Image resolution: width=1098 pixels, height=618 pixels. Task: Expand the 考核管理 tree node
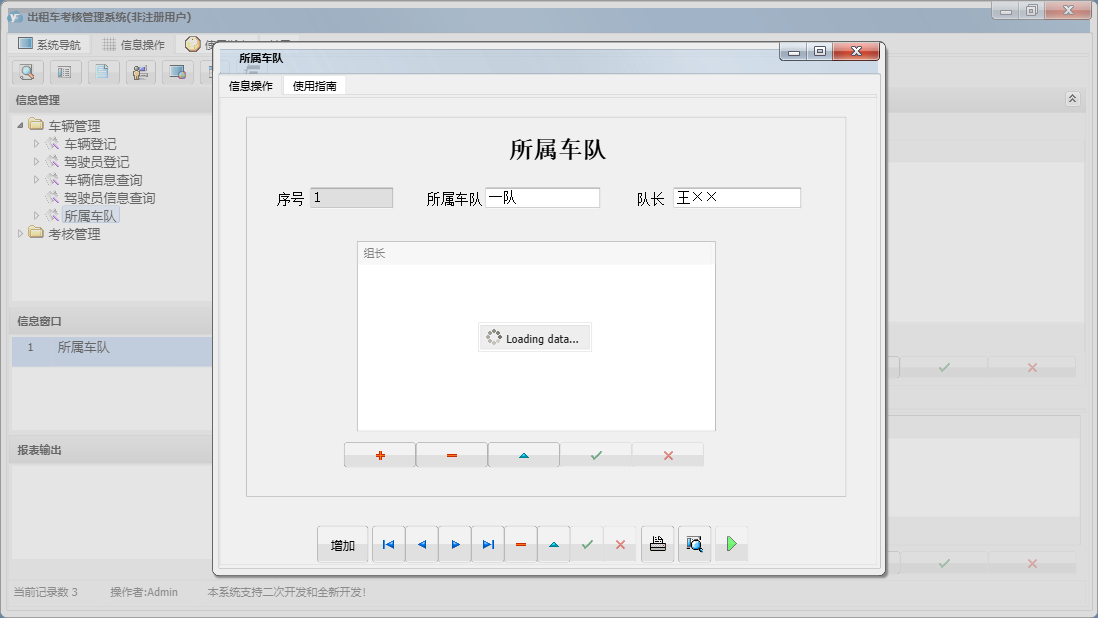(22, 232)
